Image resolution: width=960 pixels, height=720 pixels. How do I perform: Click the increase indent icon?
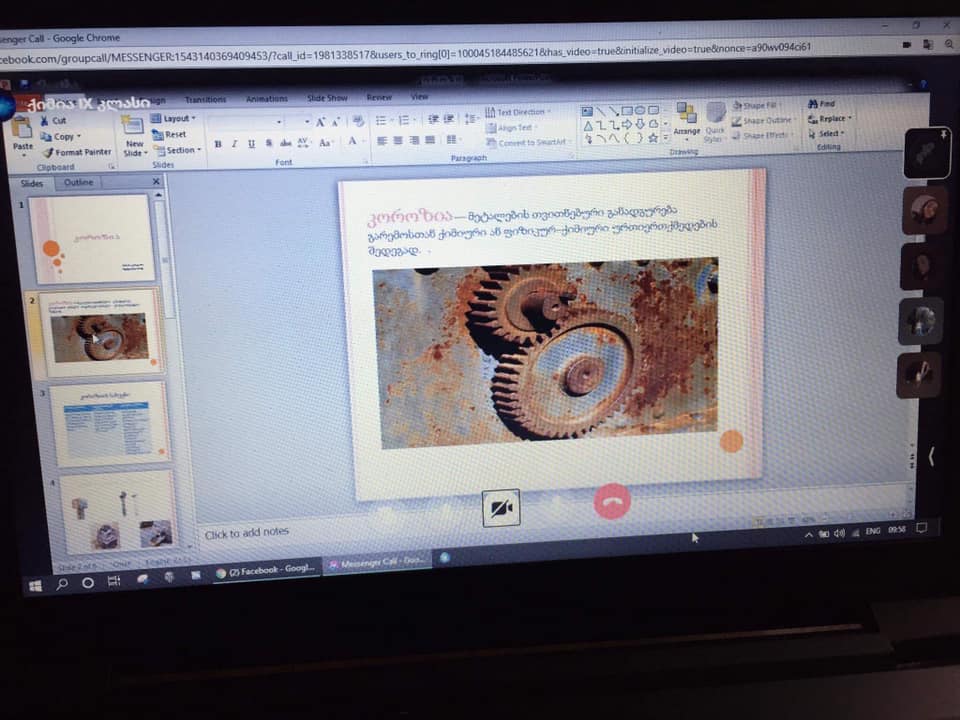(449, 119)
